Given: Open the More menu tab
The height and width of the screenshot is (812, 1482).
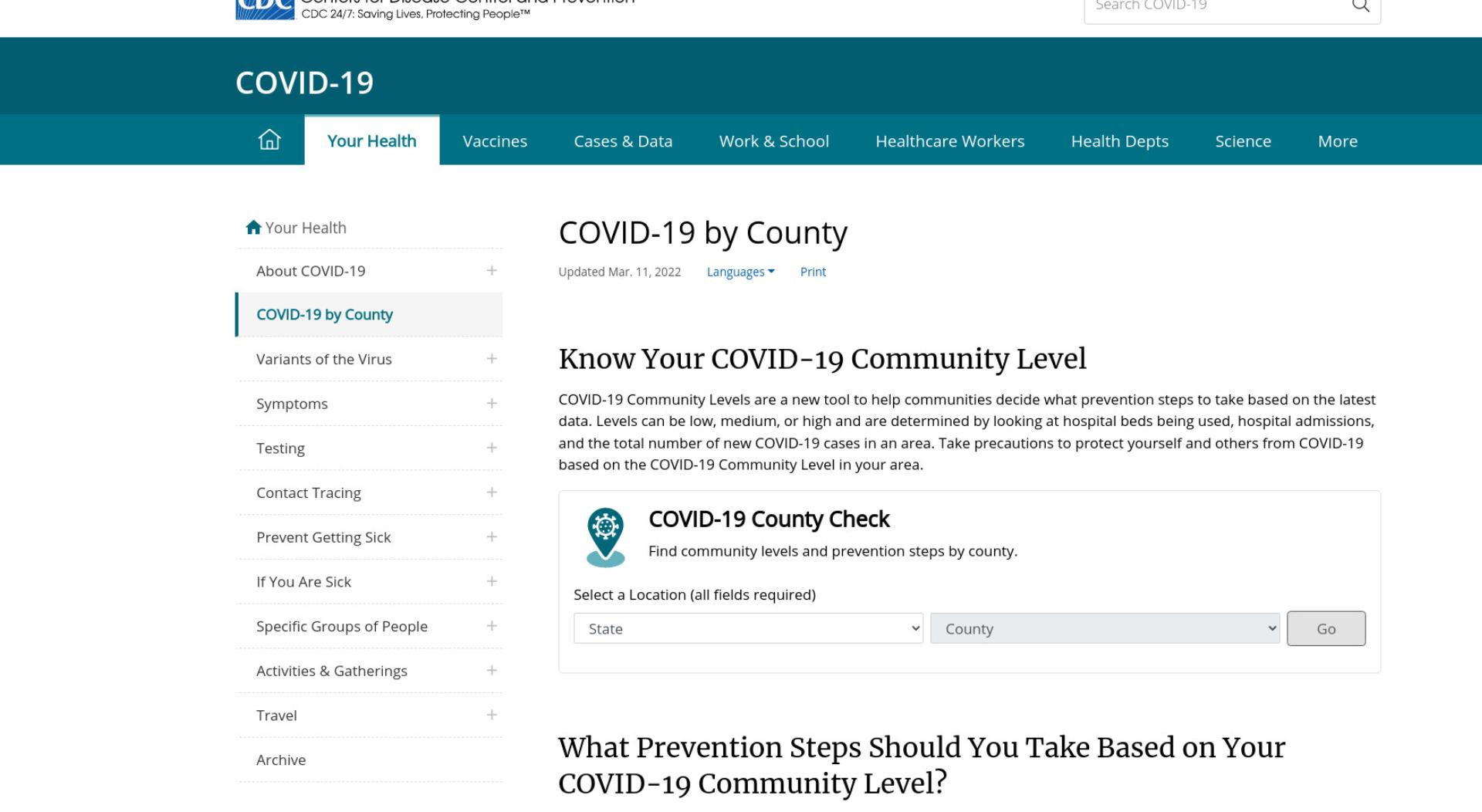Looking at the screenshot, I should click(x=1338, y=140).
